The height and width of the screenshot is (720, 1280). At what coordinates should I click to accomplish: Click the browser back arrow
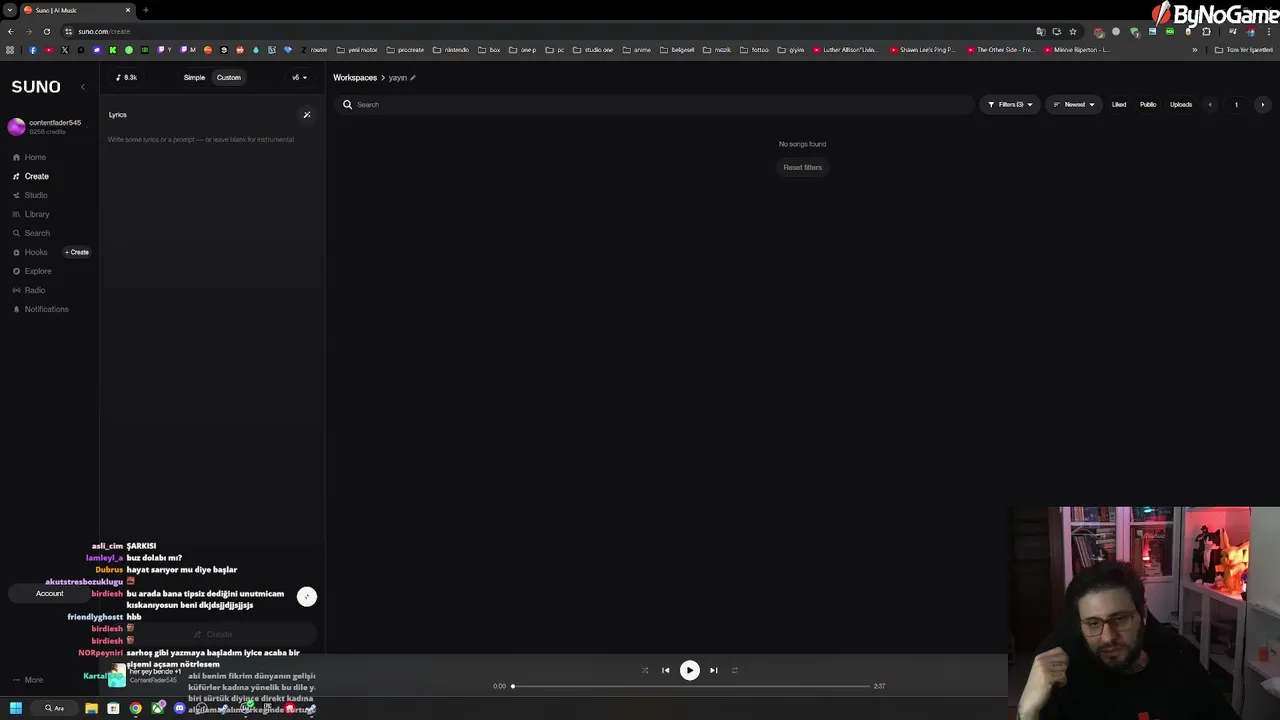pyautogui.click(x=10, y=31)
